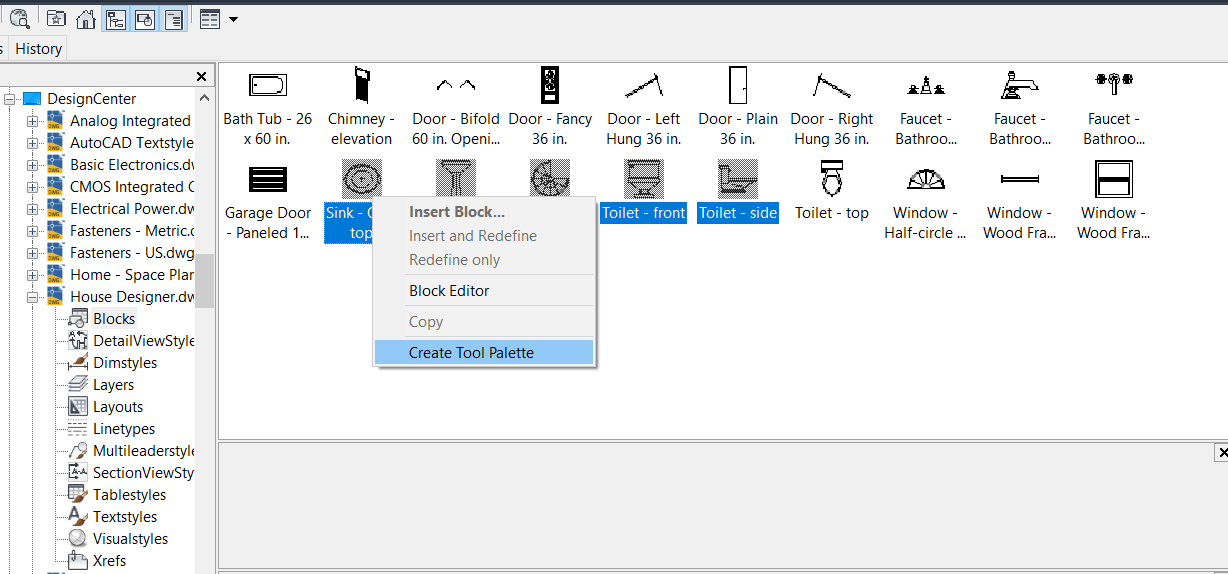Collapse the House Designer.dwg tree node
The image size is (1228, 574).
pyautogui.click(x=32, y=297)
